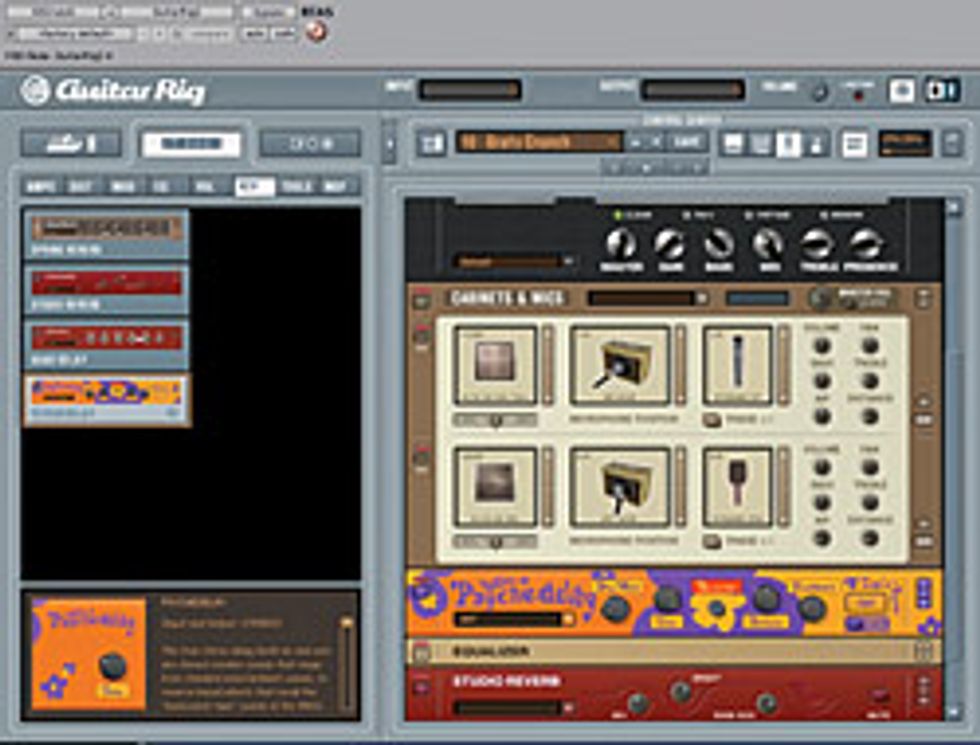This screenshot has height=745, width=980.
Task: Select the top microphone position image
Action: point(619,364)
